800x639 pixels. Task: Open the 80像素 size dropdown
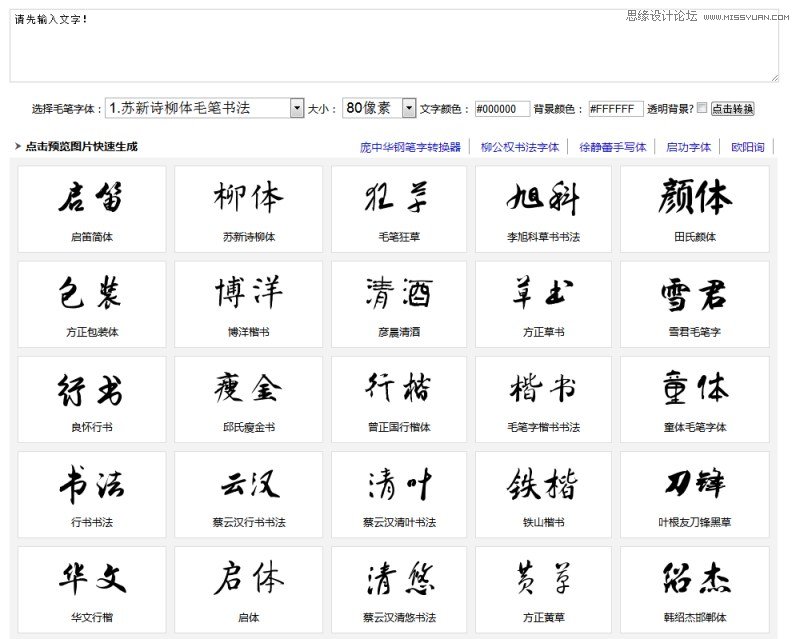pyautogui.click(x=379, y=108)
